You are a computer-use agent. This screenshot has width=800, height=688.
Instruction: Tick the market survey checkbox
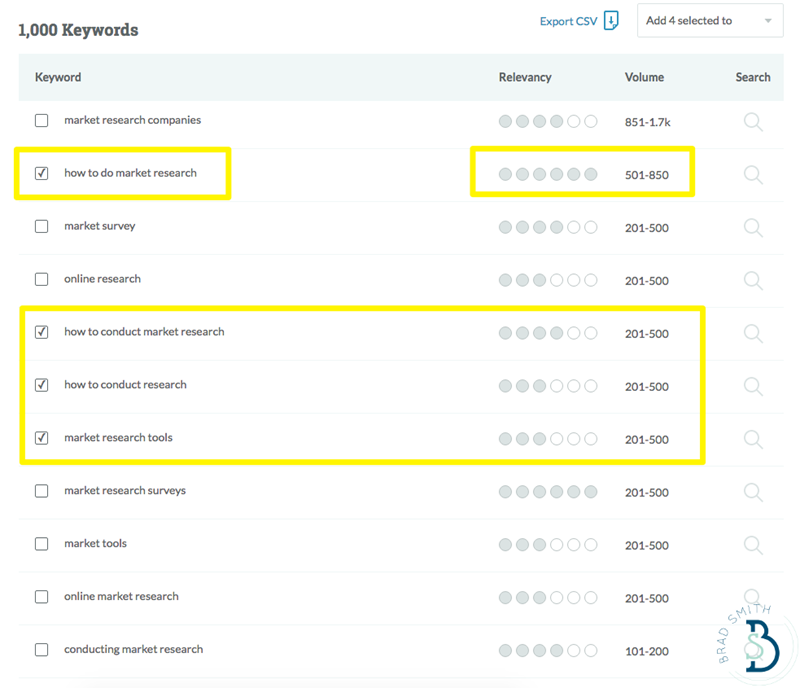tap(41, 226)
